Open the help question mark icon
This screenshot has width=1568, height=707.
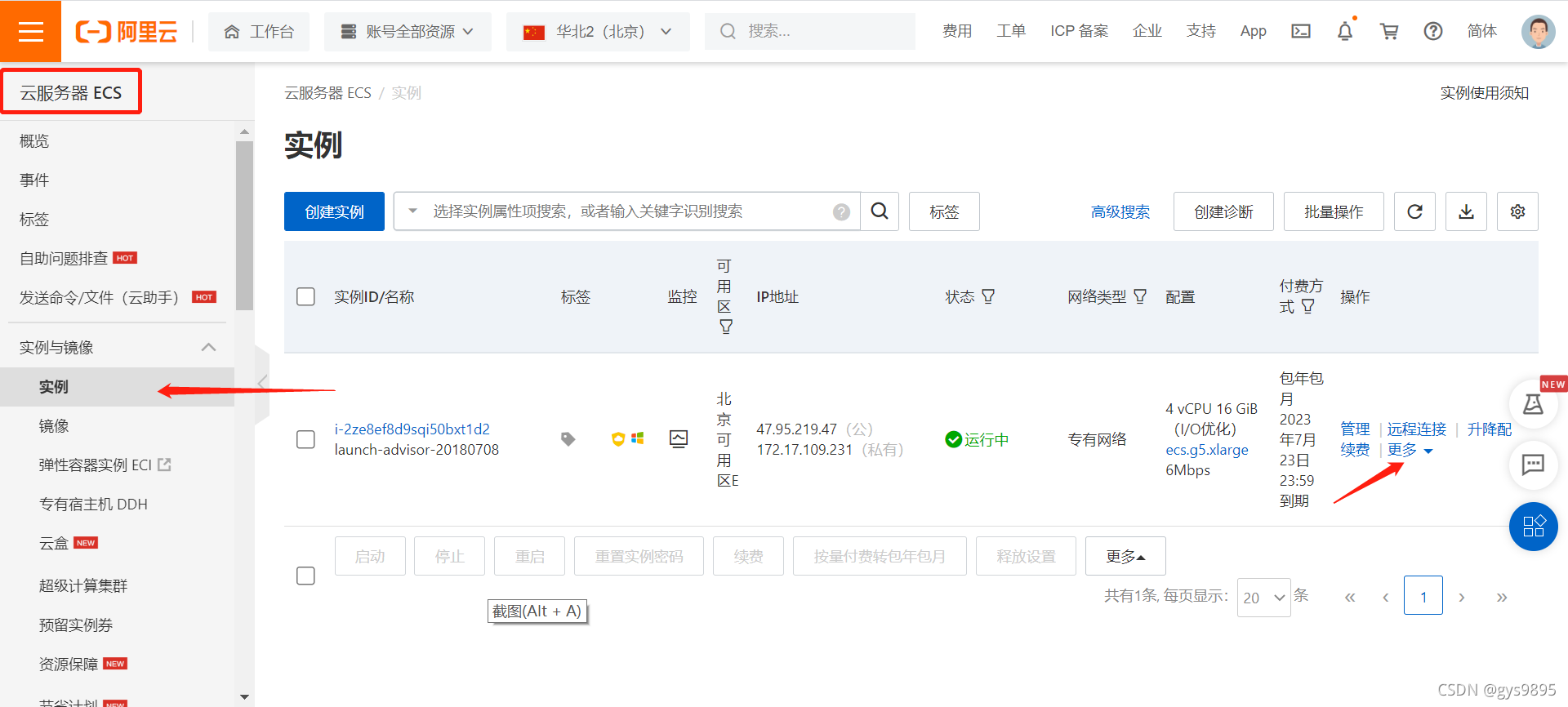pos(1433,31)
